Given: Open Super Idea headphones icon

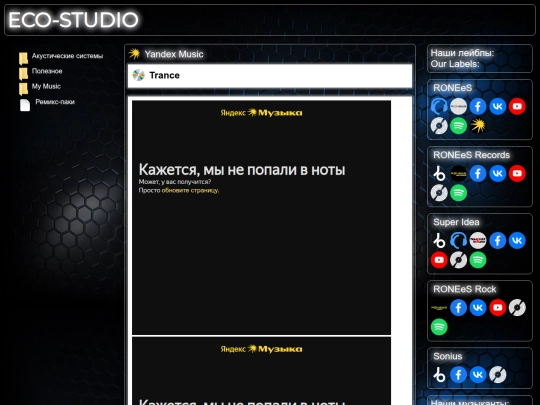Looking at the screenshot, I should [x=458, y=240].
